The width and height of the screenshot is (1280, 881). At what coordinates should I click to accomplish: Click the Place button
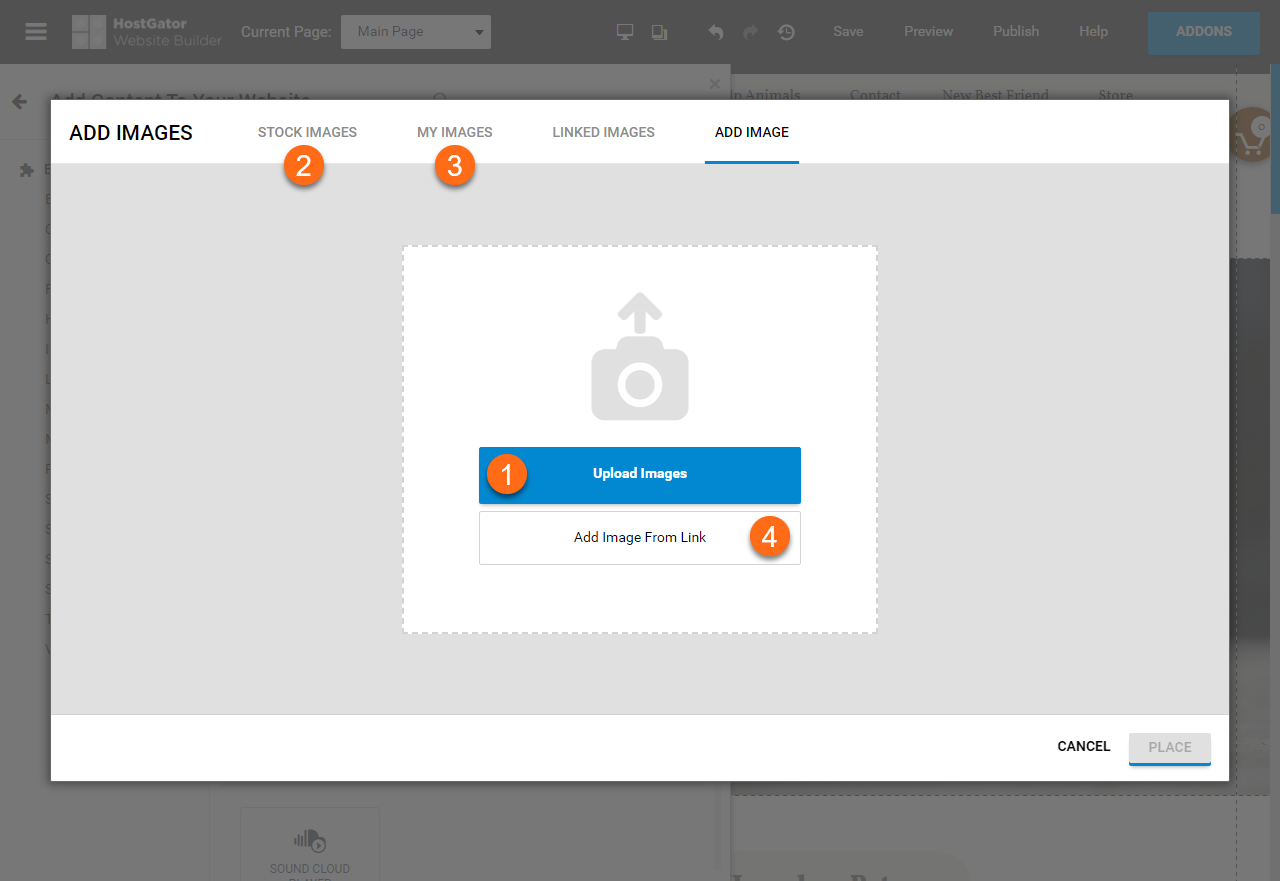1169,746
